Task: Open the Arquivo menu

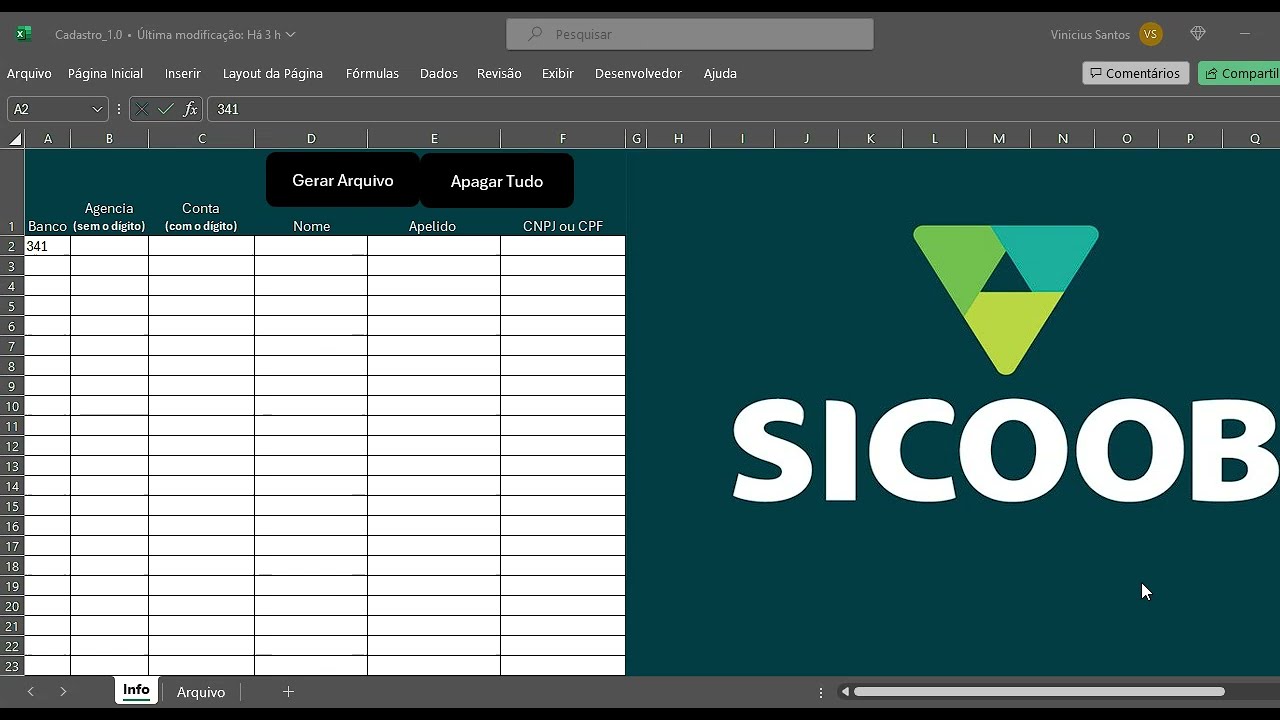Action: tap(29, 73)
